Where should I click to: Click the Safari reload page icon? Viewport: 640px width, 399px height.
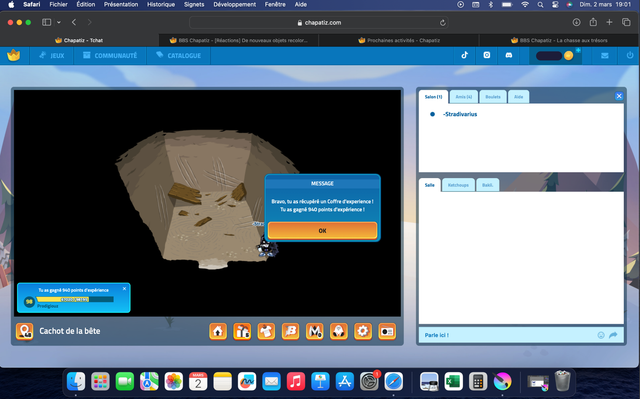click(442, 23)
